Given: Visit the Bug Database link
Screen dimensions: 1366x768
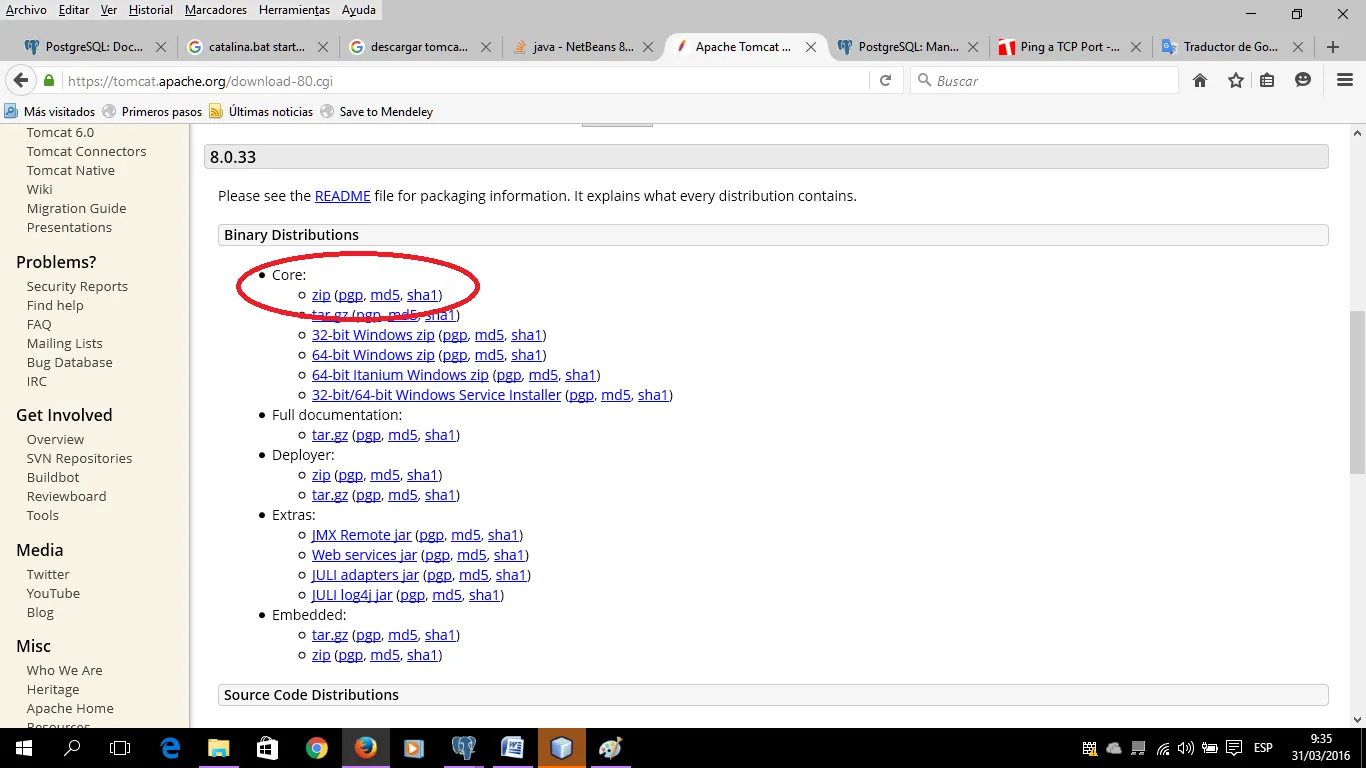Looking at the screenshot, I should click(x=69, y=363).
